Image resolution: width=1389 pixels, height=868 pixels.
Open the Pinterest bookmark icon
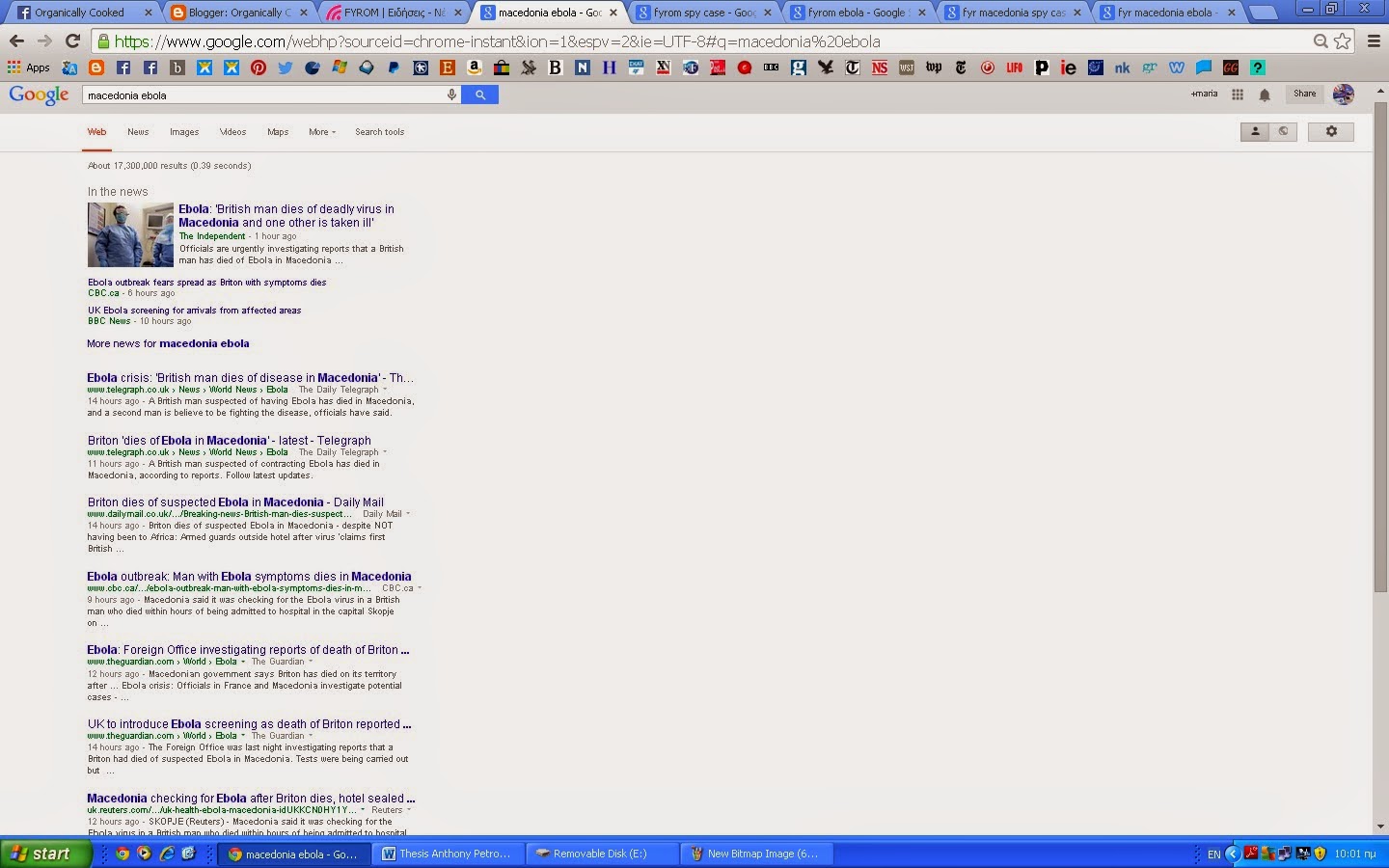pos(259,68)
